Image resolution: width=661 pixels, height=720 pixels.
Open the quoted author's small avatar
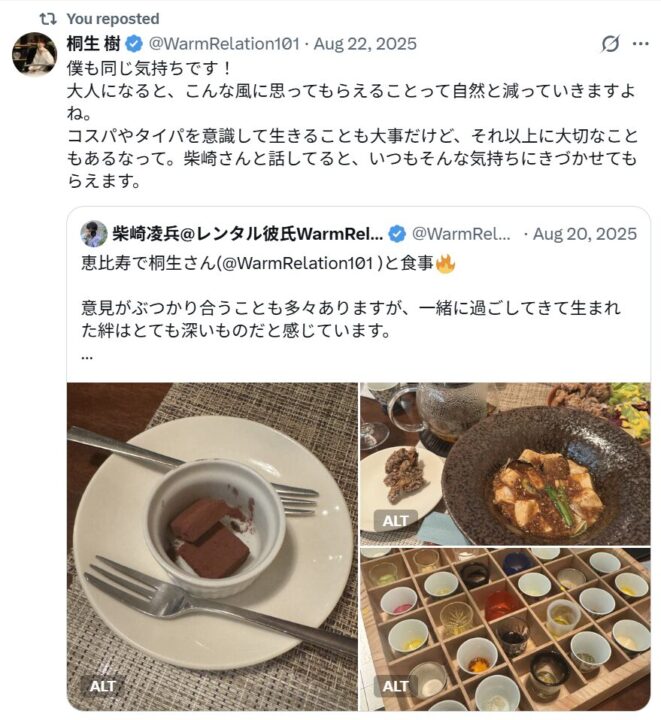pyautogui.click(x=94, y=234)
